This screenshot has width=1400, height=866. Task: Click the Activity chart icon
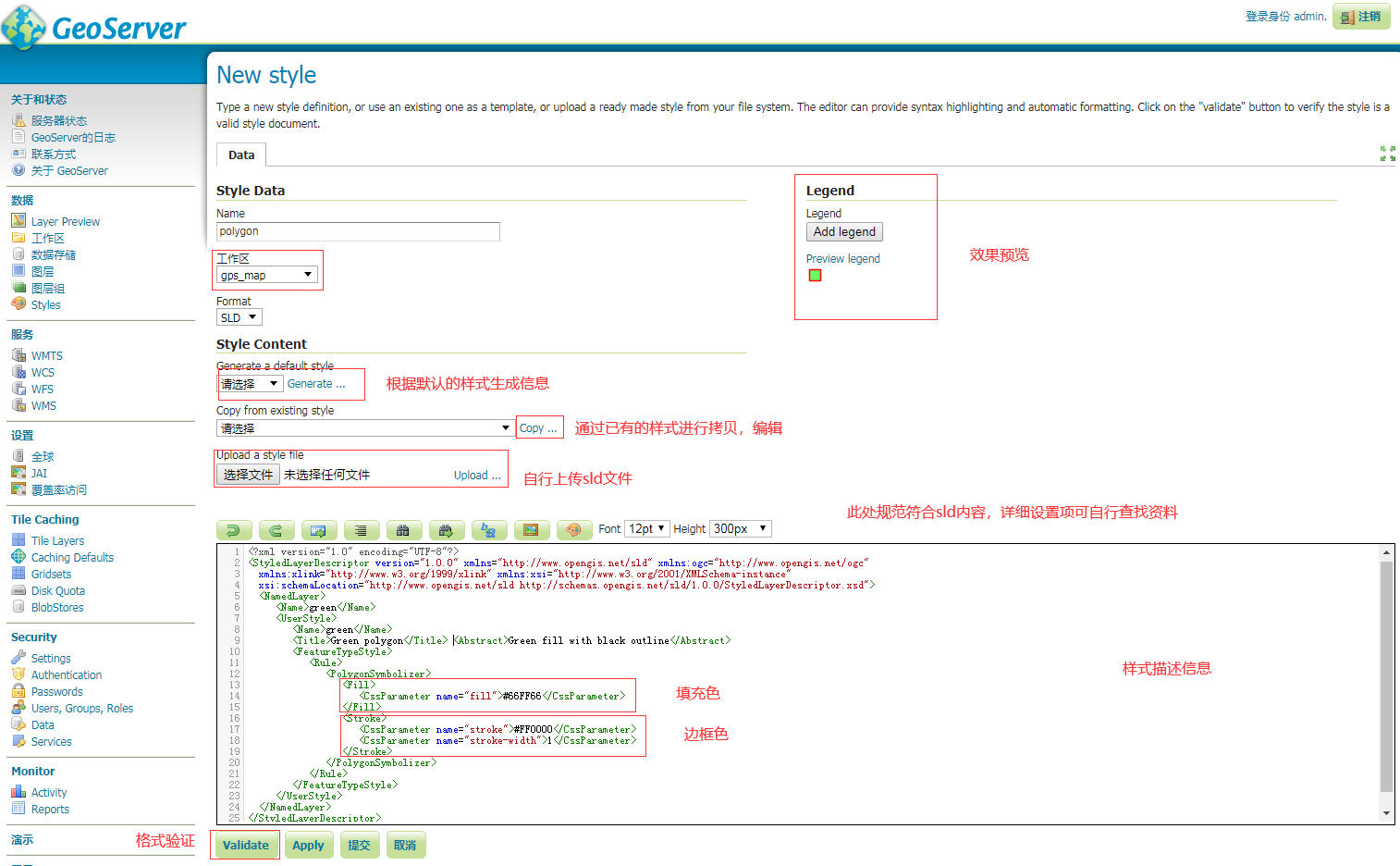18,792
